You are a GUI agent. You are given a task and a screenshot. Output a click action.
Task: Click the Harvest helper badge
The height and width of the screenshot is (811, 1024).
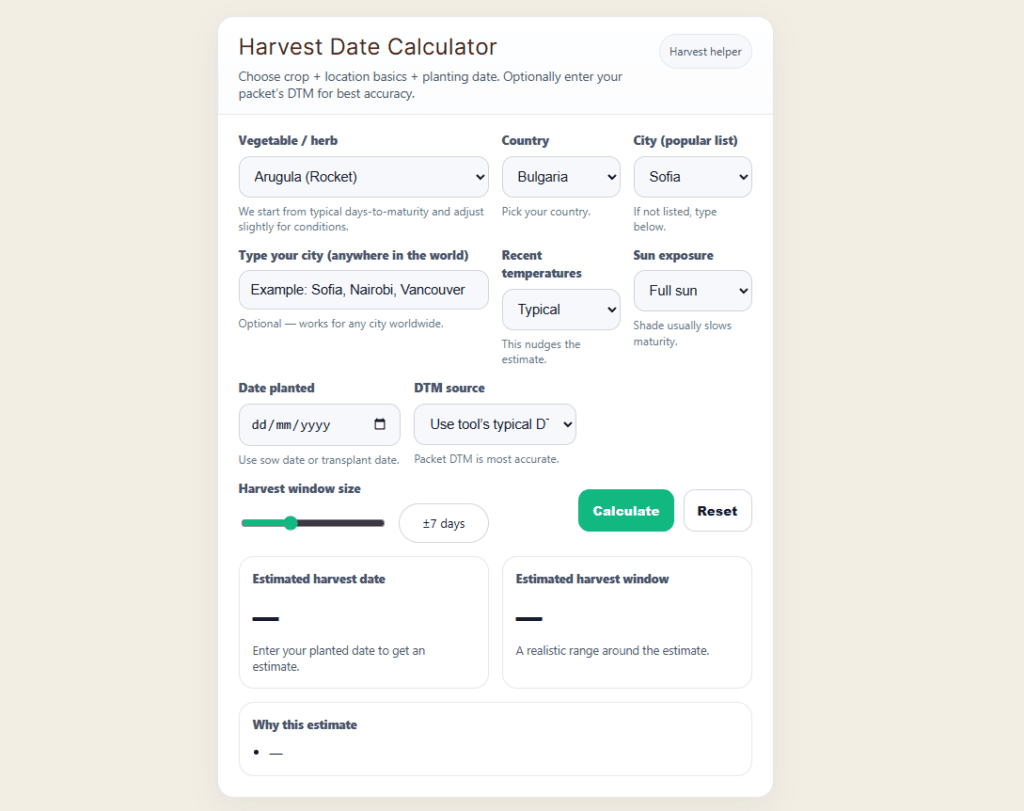pos(705,52)
